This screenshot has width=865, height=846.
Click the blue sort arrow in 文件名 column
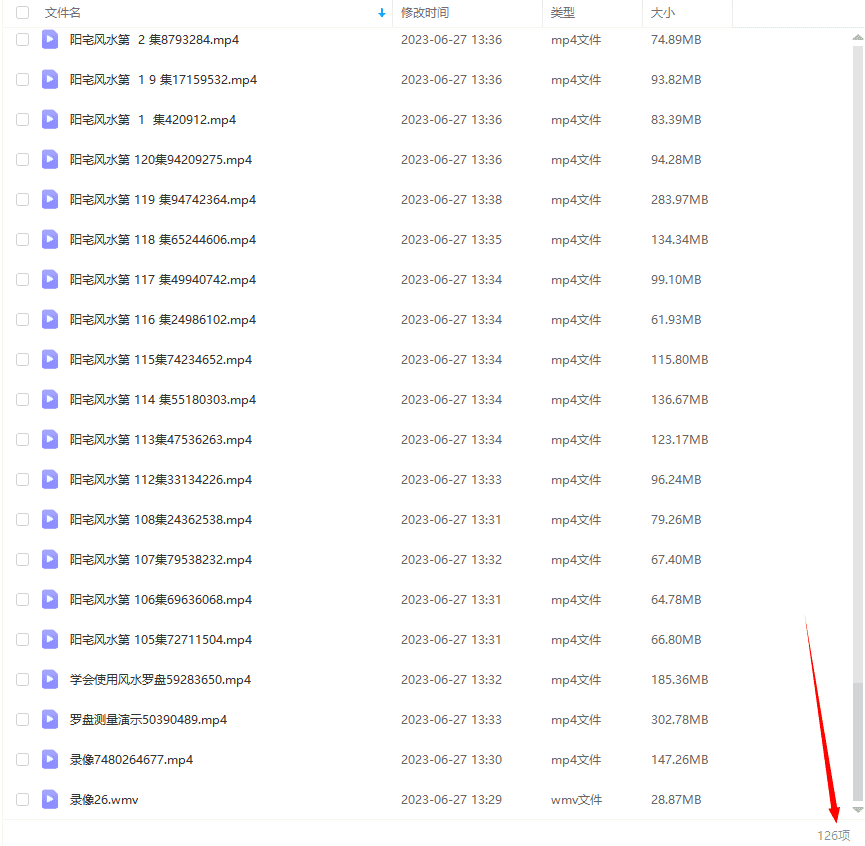pyautogui.click(x=381, y=13)
